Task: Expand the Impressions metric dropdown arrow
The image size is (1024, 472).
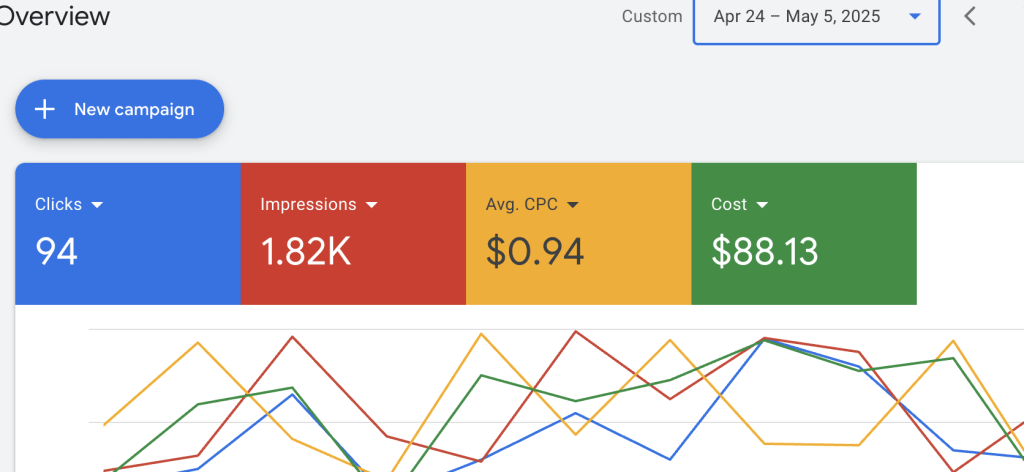Action: coord(372,205)
